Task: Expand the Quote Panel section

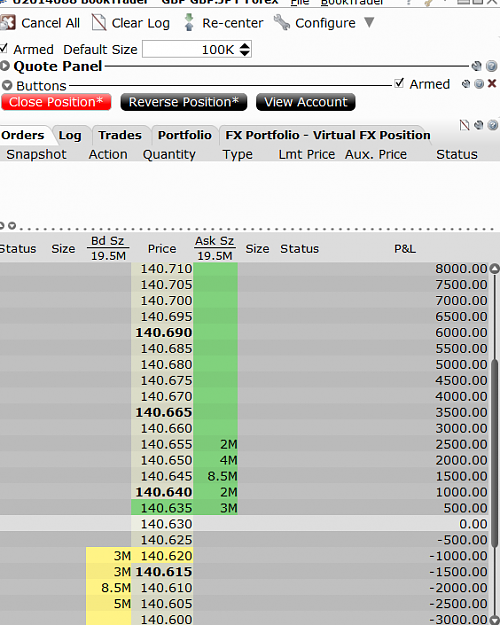Action: click(x=5, y=66)
